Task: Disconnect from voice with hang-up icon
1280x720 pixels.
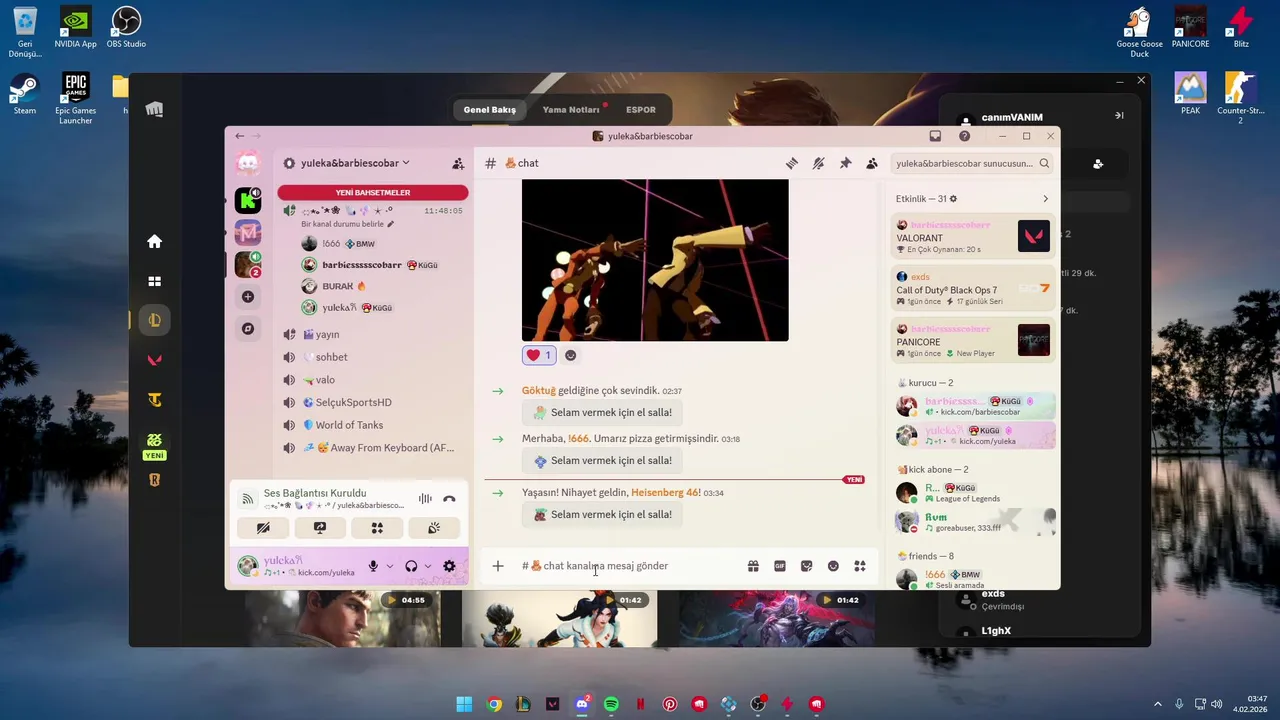Action: (449, 498)
